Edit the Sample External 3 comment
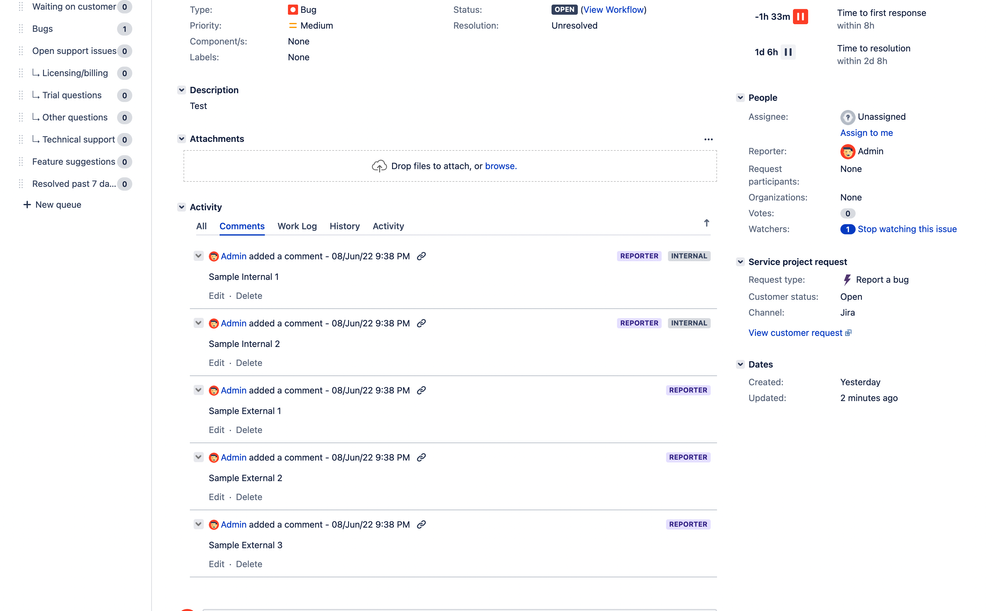 click(216, 565)
